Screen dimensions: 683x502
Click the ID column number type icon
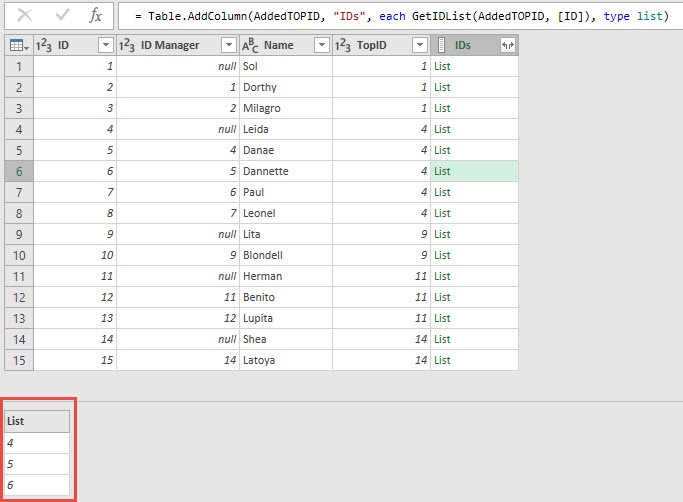click(44, 45)
